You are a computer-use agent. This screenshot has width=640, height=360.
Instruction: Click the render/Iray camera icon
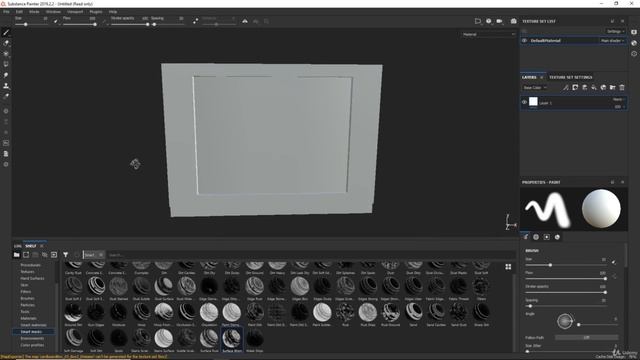pos(513,21)
